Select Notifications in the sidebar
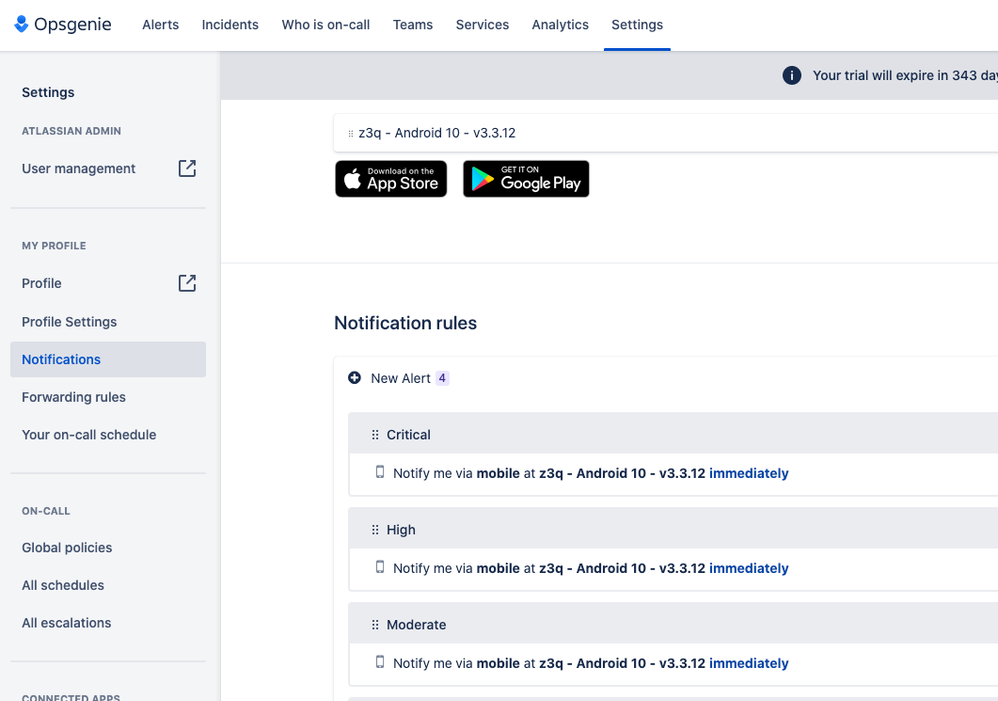The width and height of the screenshot is (998, 701). (108, 359)
